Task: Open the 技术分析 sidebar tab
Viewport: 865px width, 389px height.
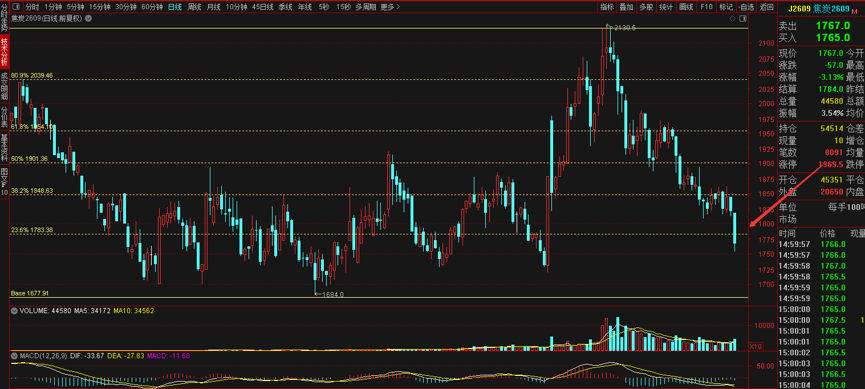Action: point(4,52)
